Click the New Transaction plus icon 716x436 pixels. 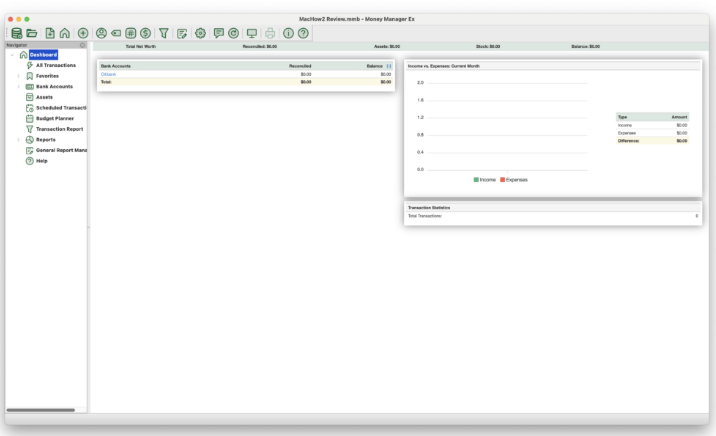click(x=83, y=33)
